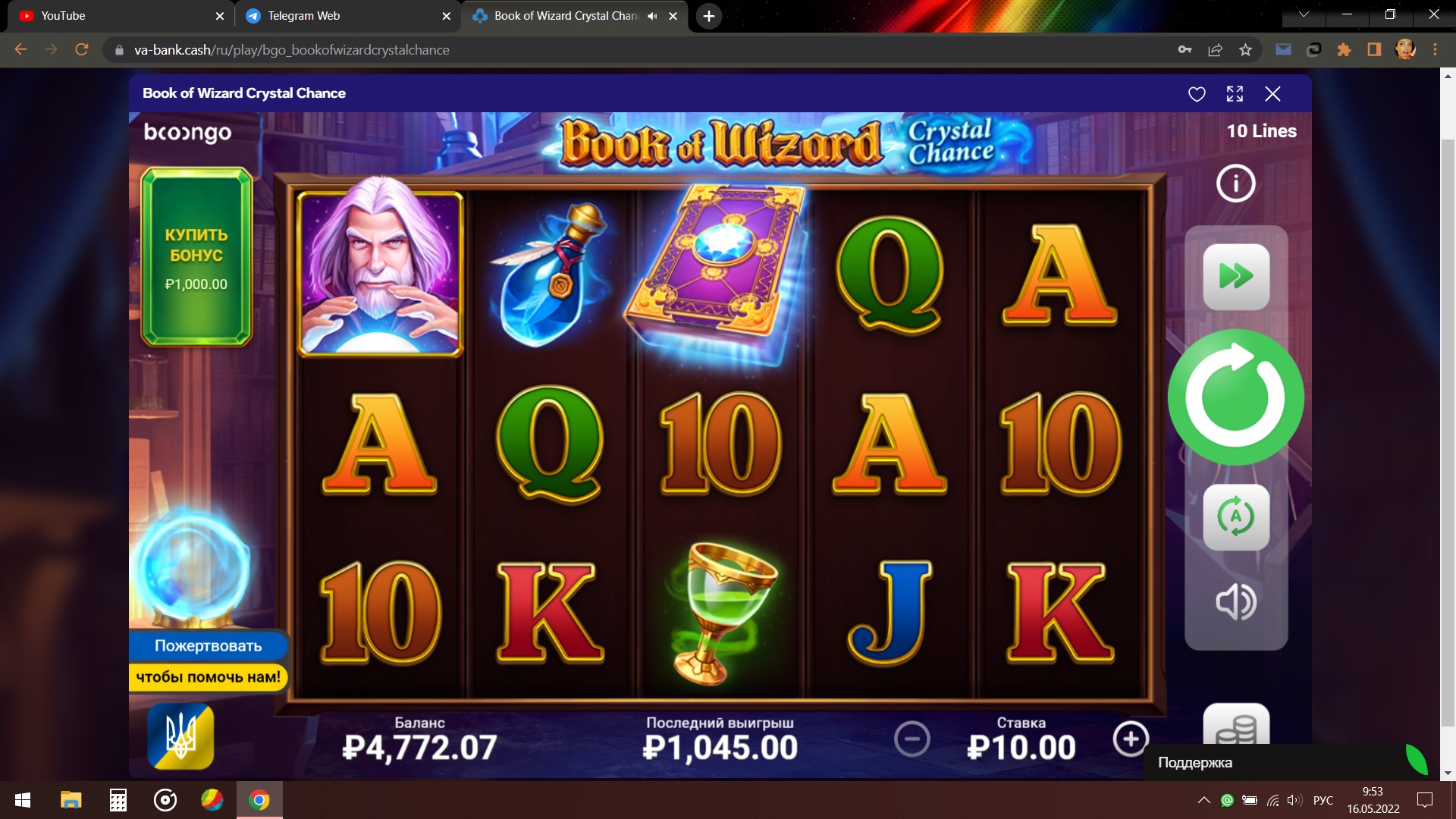The width and height of the screenshot is (1456, 819).
Task: Enable turbo spin with double-arrow button
Action: tap(1236, 277)
